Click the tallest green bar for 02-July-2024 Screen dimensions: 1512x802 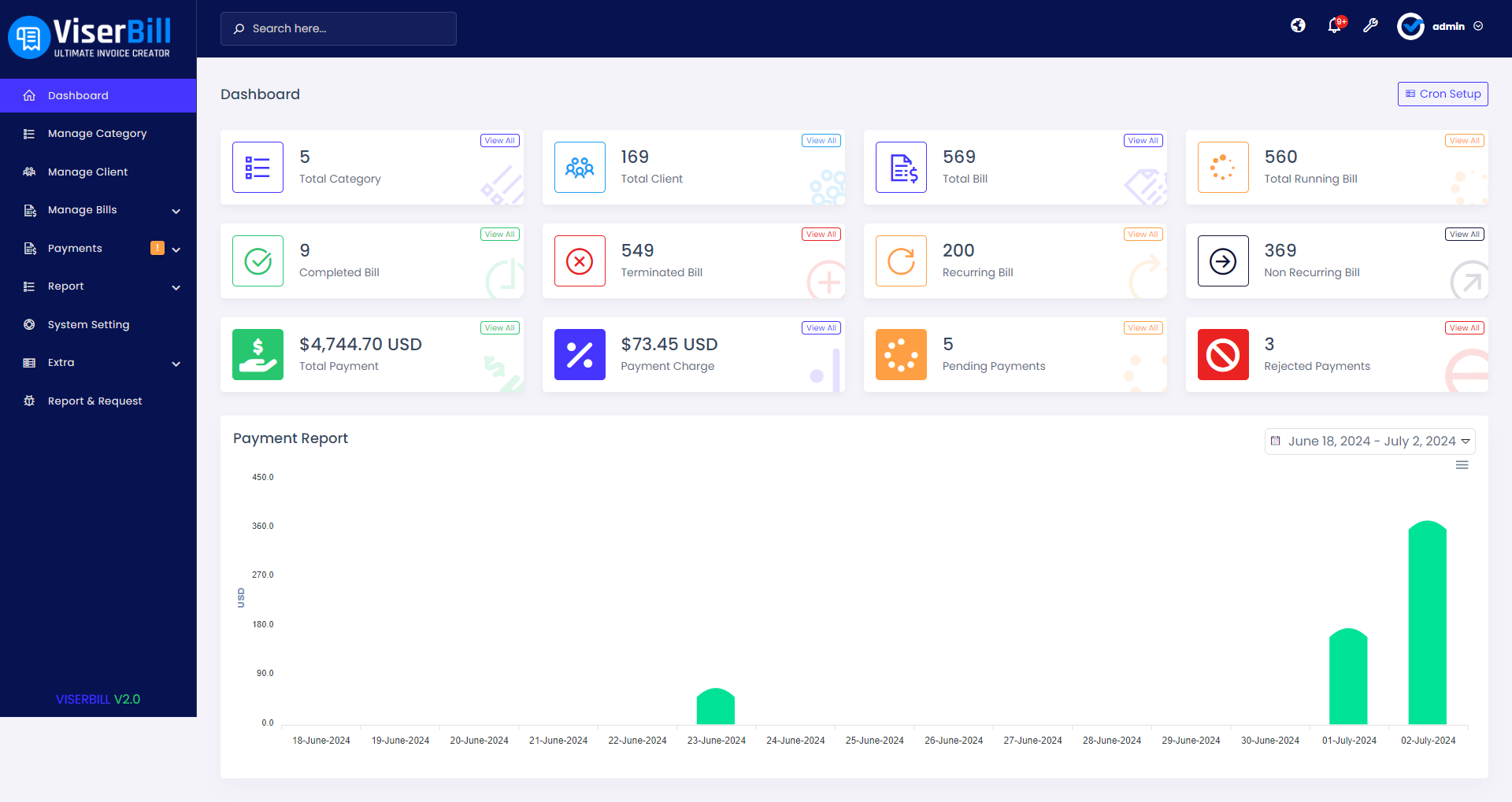(1427, 622)
